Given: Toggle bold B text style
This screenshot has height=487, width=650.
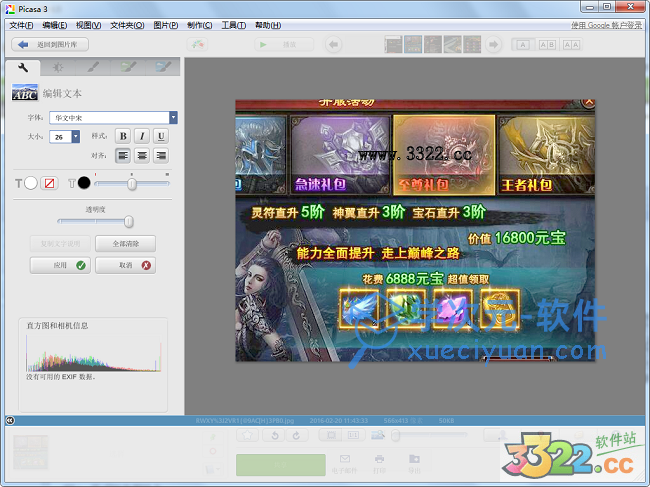Looking at the screenshot, I should pyautogui.click(x=123, y=136).
